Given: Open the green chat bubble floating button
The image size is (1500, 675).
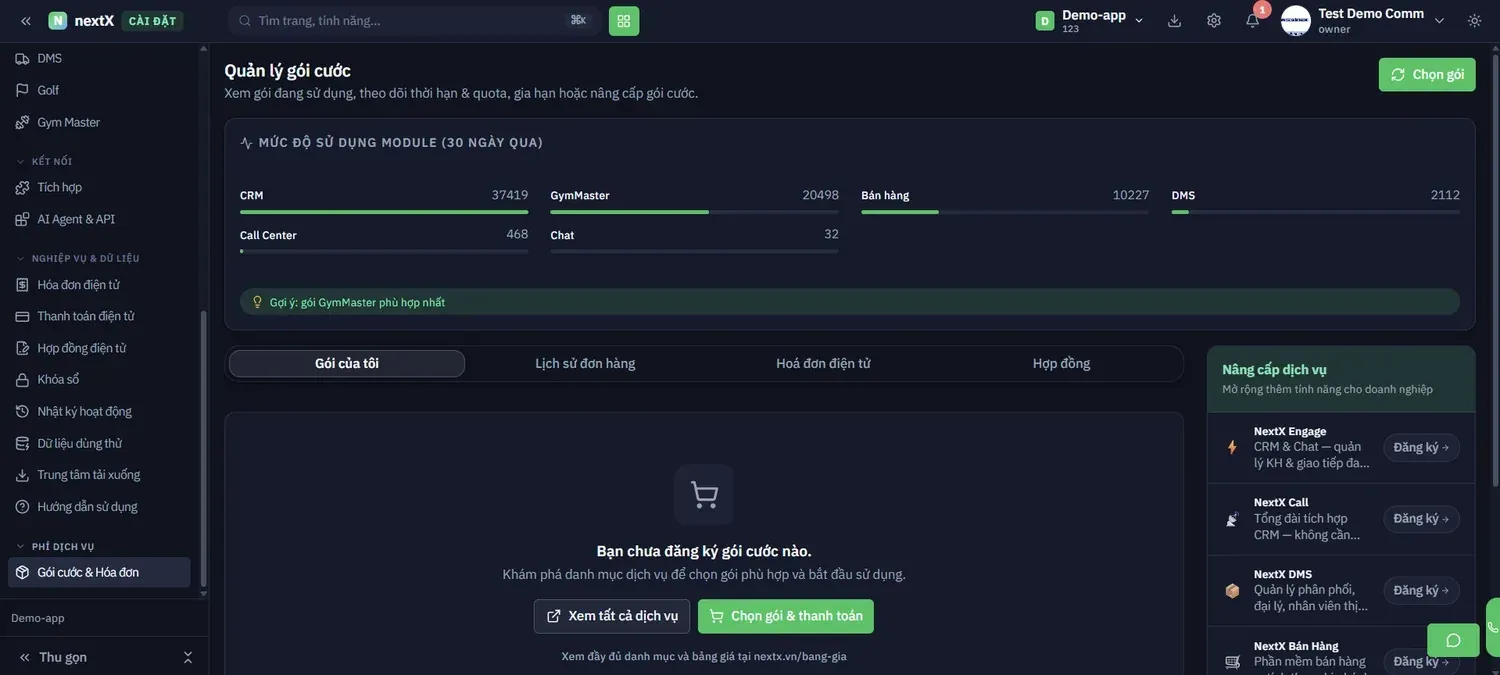Looking at the screenshot, I should (x=1453, y=640).
